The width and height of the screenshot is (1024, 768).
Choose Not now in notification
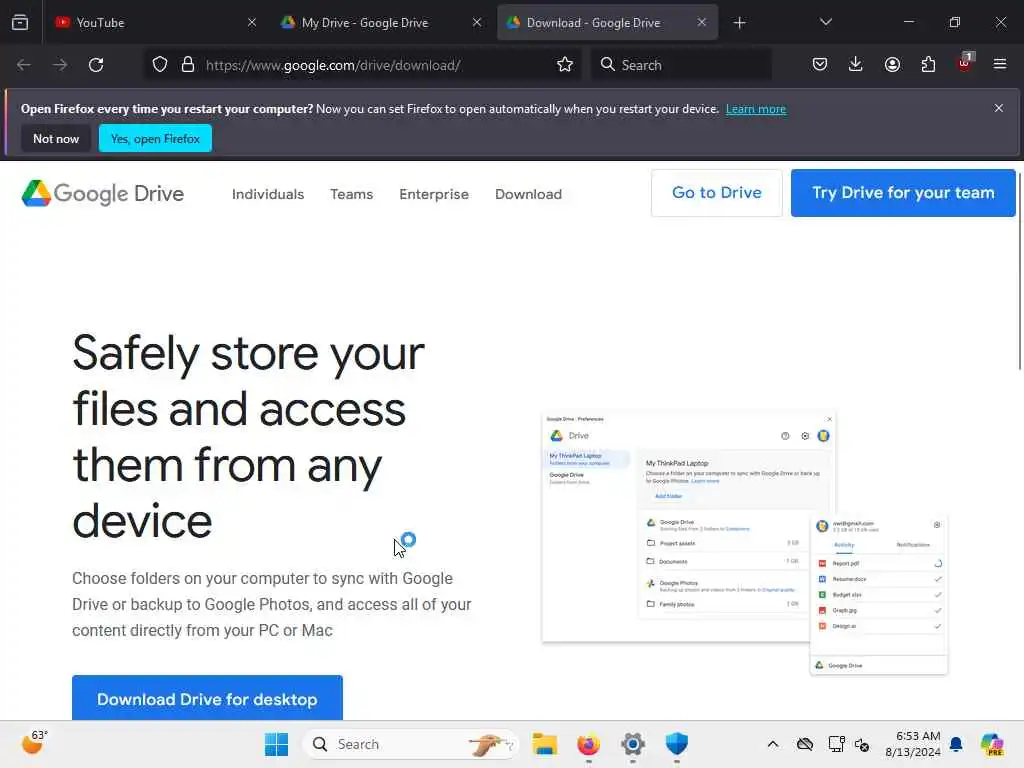tap(56, 138)
